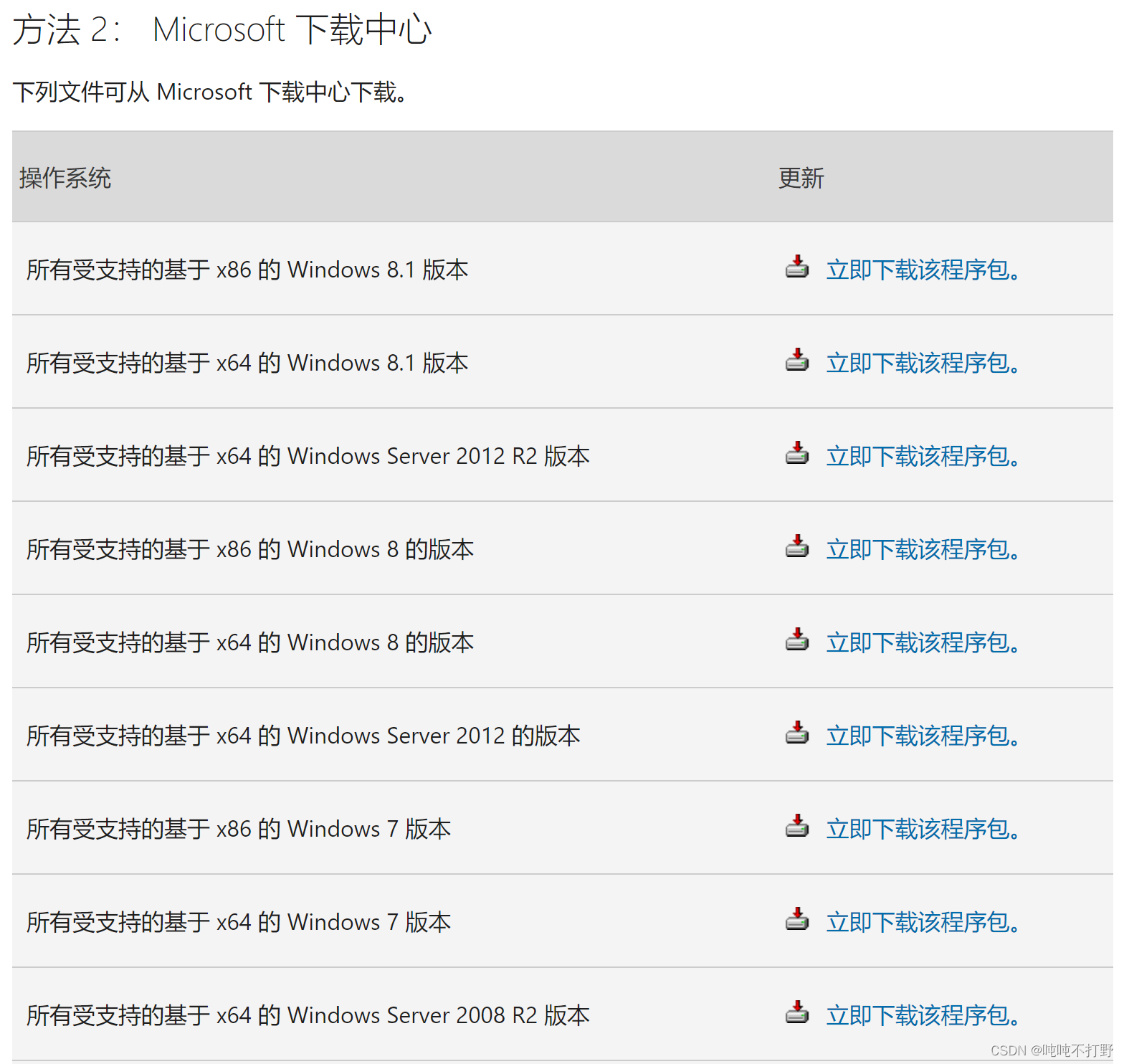The height and width of the screenshot is (1064, 1124).
Task: Select text x64 的 Windows Server 2008 R2 版本
Action: [x=403, y=1015]
